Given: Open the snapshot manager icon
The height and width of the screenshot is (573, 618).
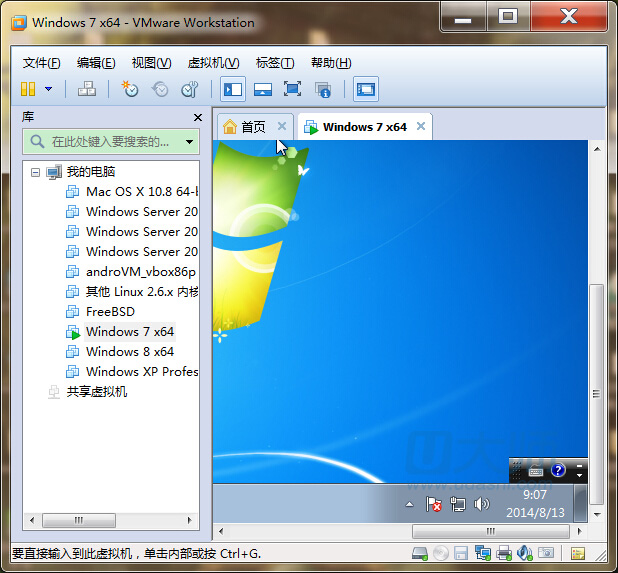Looking at the screenshot, I should coord(190,89).
